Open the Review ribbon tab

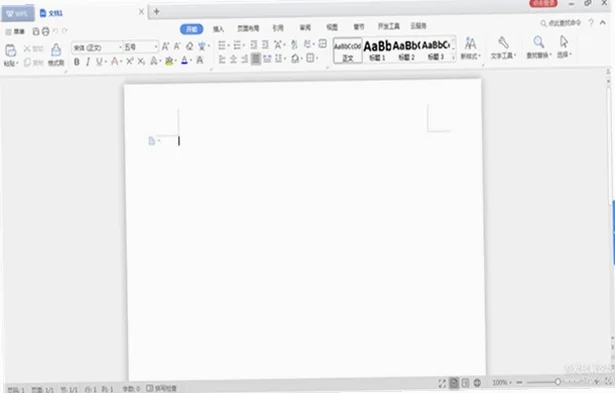coord(305,27)
